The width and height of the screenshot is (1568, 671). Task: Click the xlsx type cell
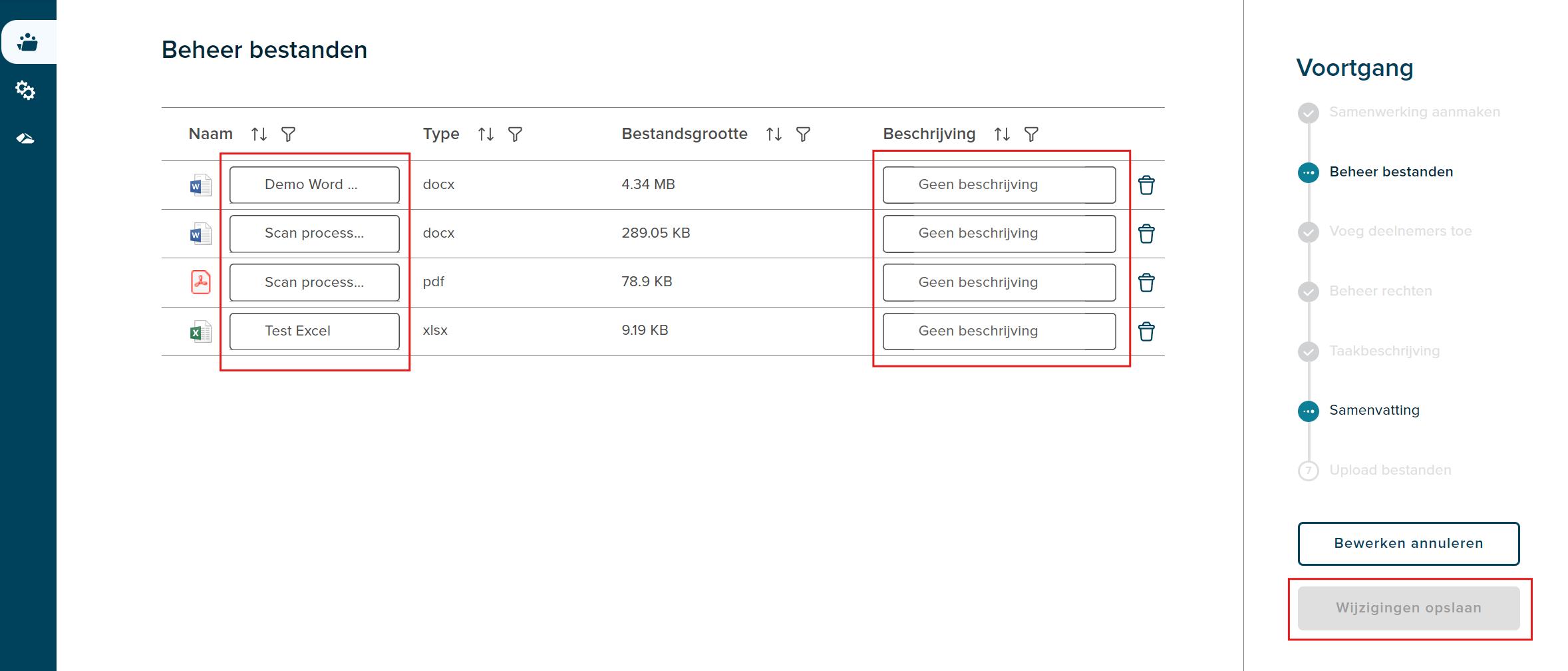pyautogui.click(x=435, y=330)
